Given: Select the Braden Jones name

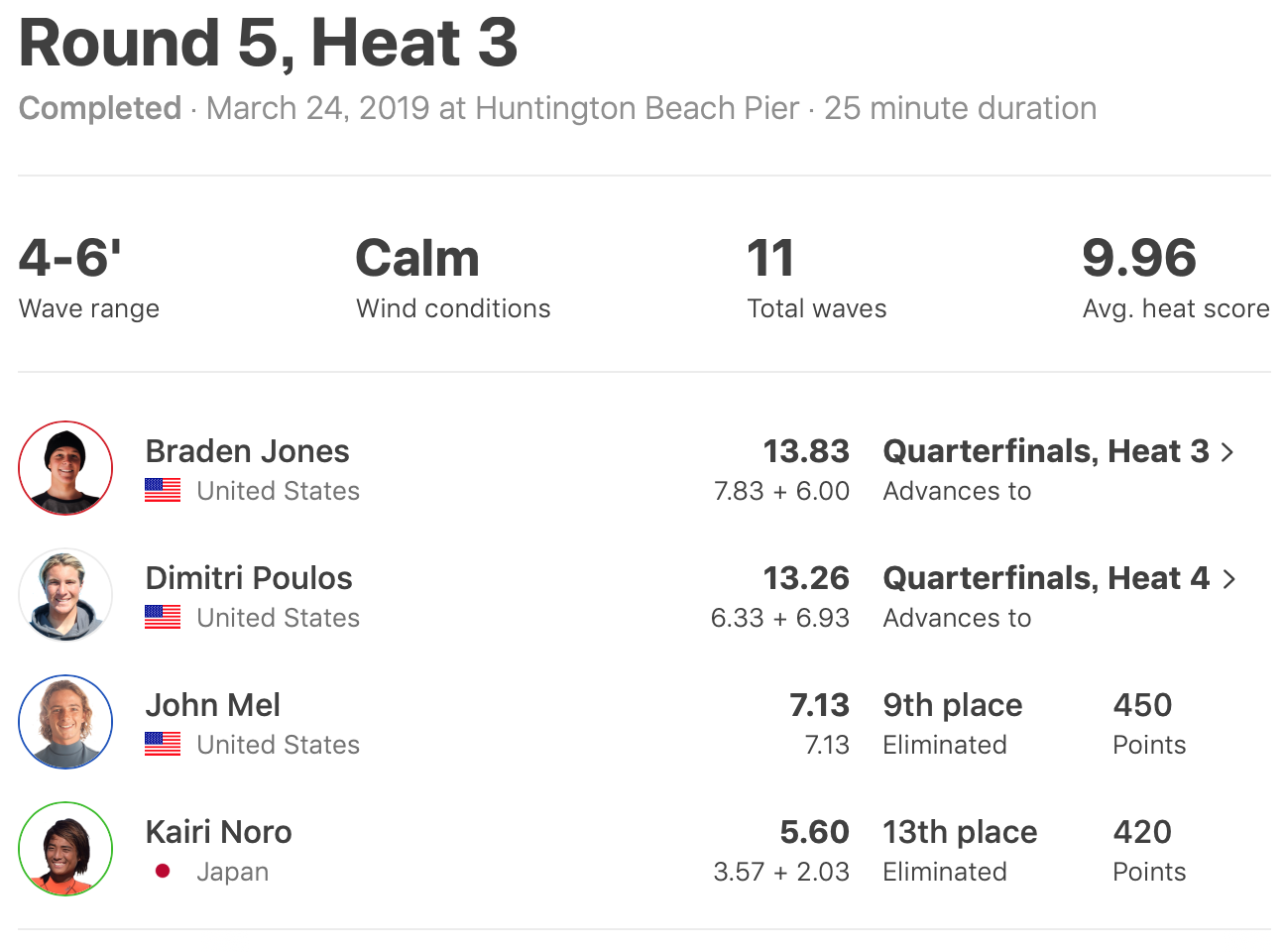Looking at the screenshot, I should pyautogui.click(x=247, y=451).
